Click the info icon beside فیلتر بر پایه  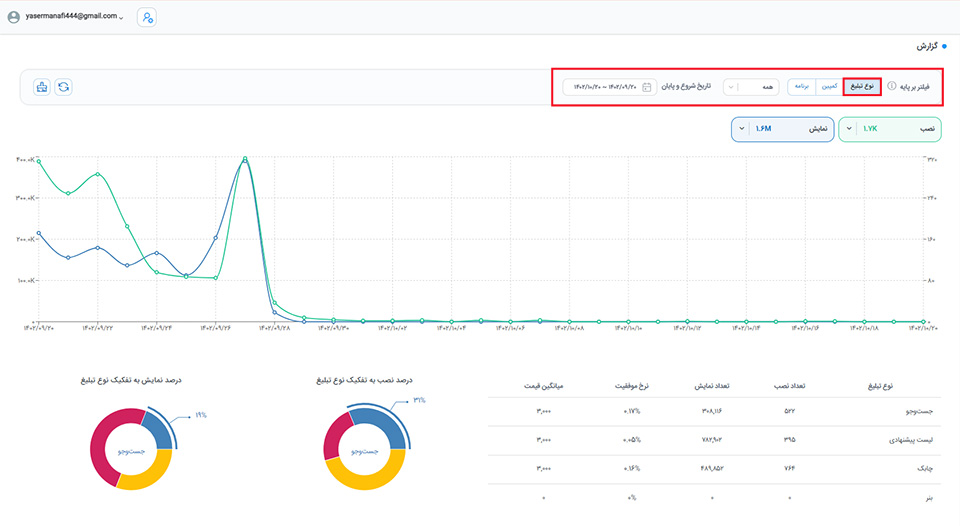[x=892, y=86]
